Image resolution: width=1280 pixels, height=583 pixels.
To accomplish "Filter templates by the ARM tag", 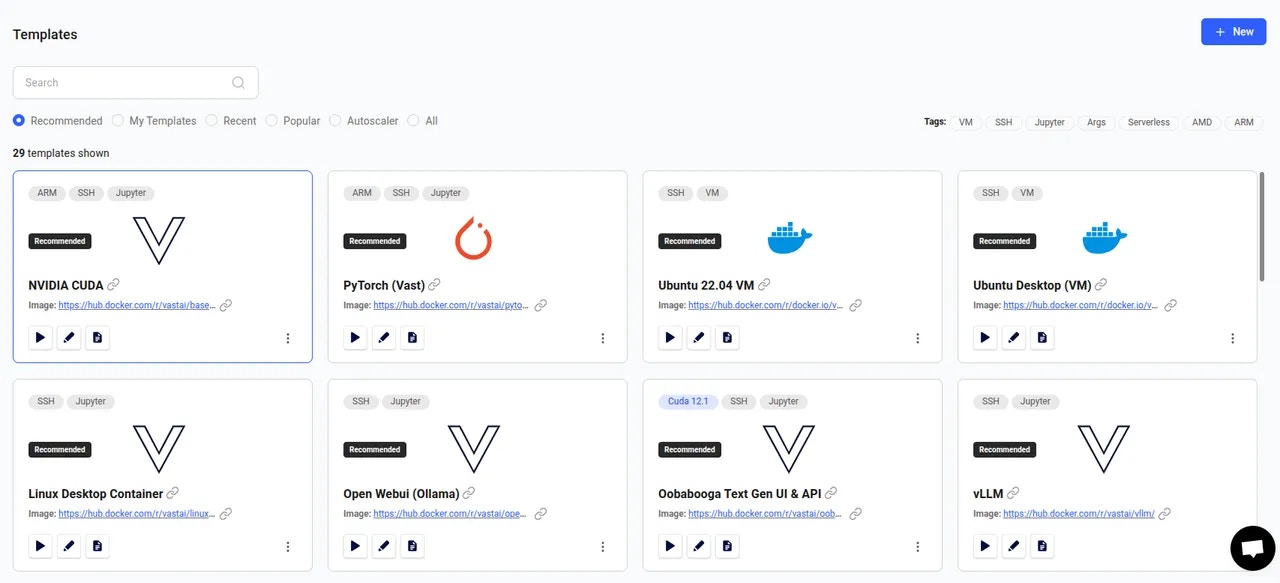I will tap(1243, 122).
